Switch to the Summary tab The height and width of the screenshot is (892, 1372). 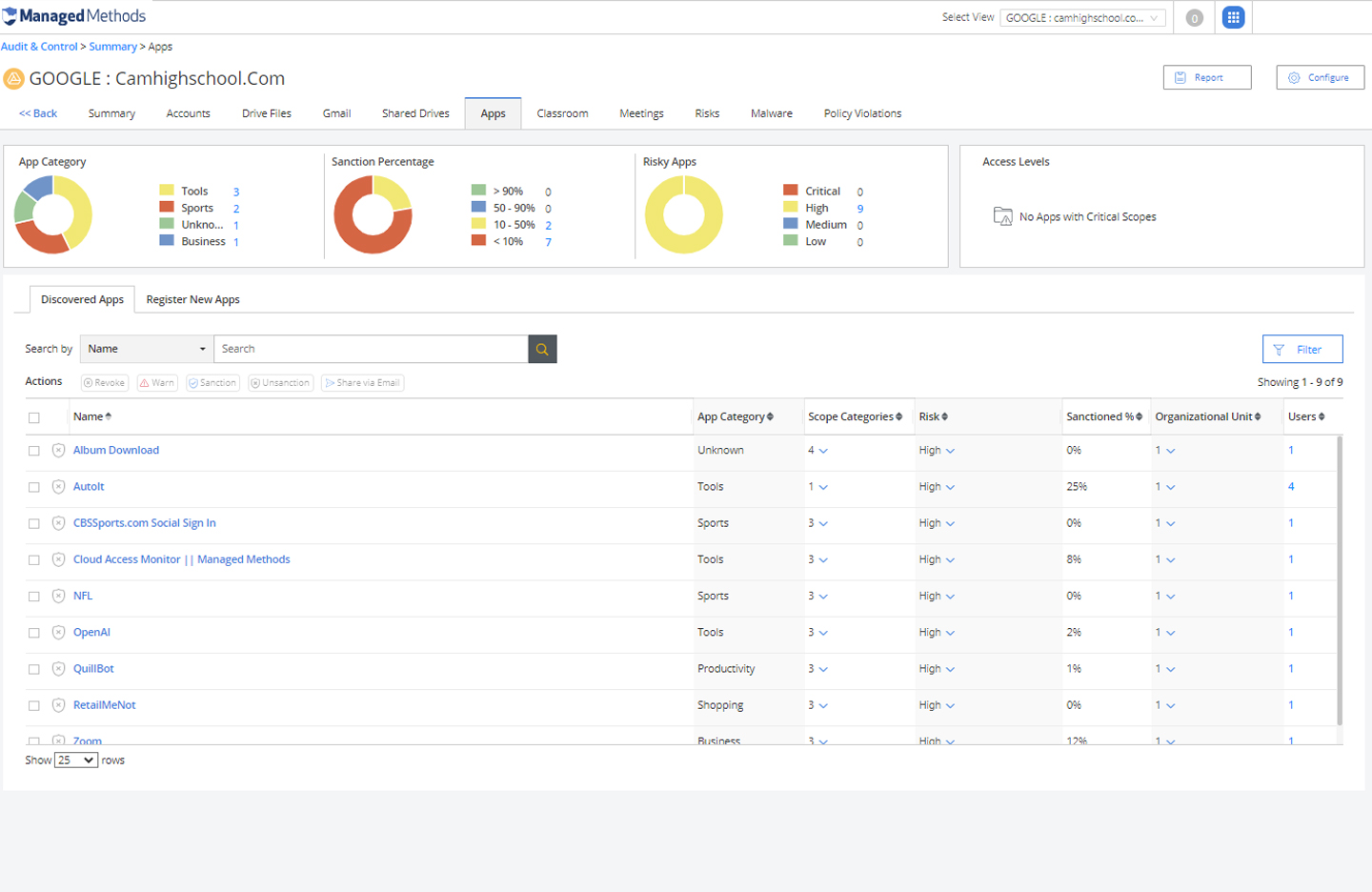click(111, 113)
